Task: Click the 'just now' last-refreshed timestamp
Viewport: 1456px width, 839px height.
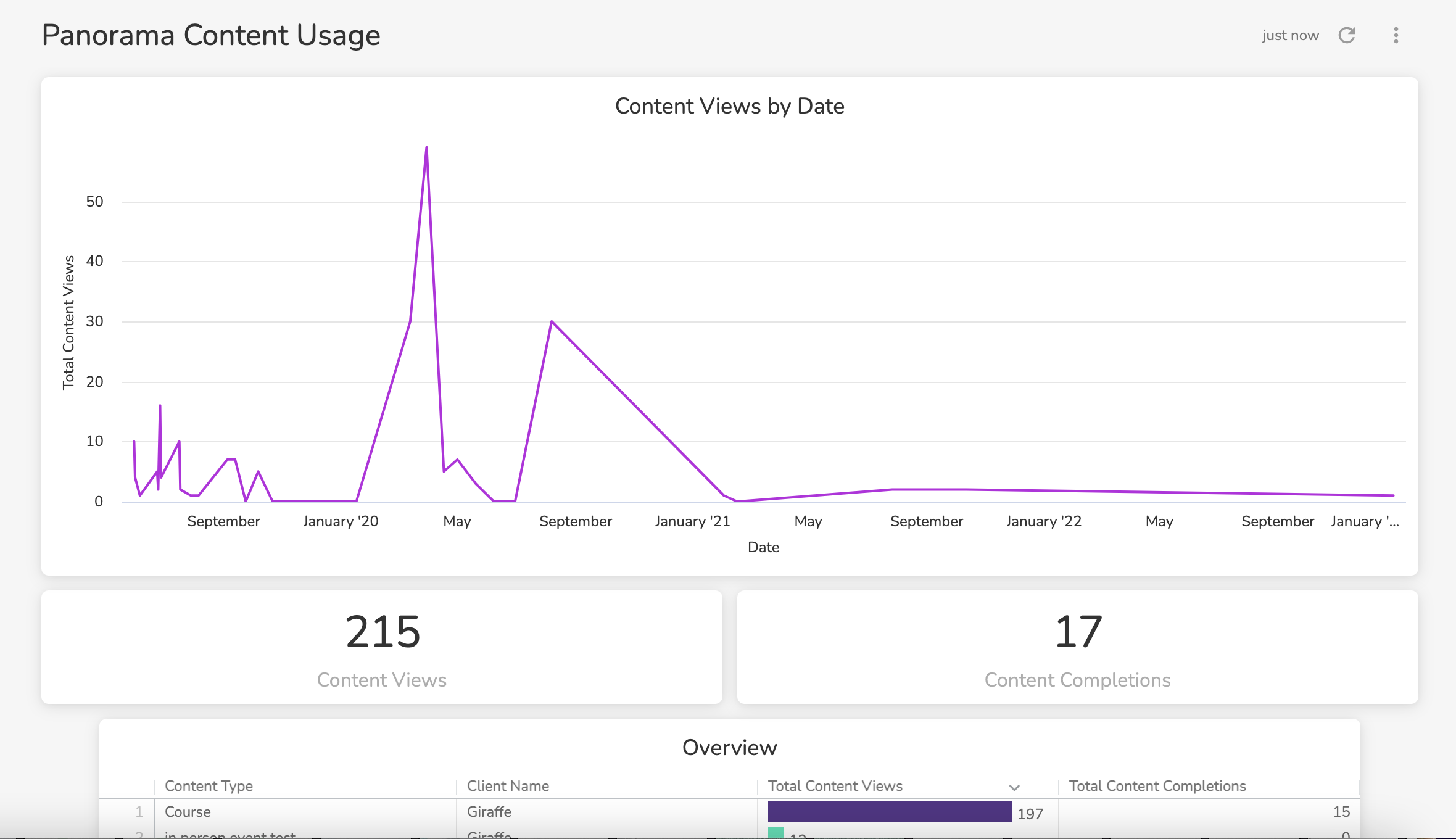Action: [1290, 35]
